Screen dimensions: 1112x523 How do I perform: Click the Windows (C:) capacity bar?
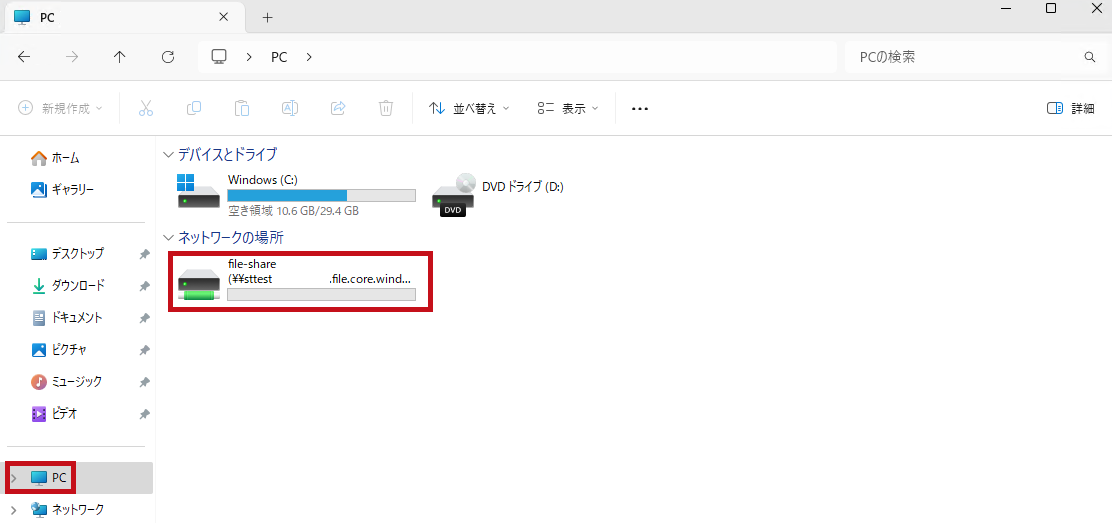(321, 196)
